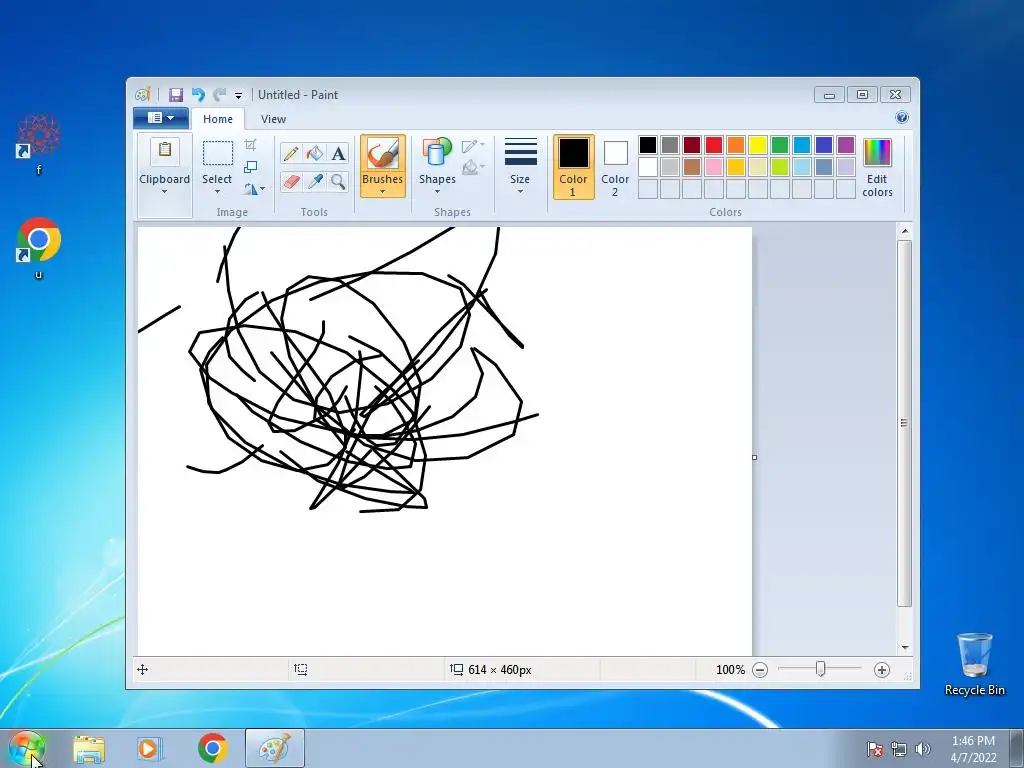
Task: Open the Recycle Bin desktop icon
Action: (974, 664)
